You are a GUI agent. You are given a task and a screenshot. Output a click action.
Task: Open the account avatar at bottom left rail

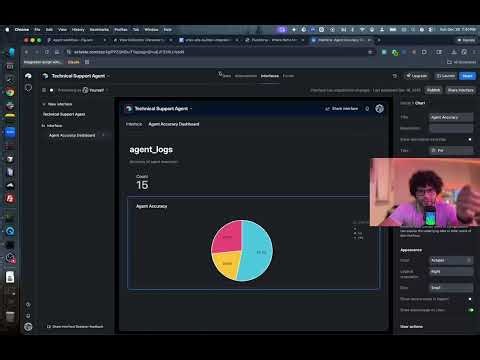click(28, 327)
